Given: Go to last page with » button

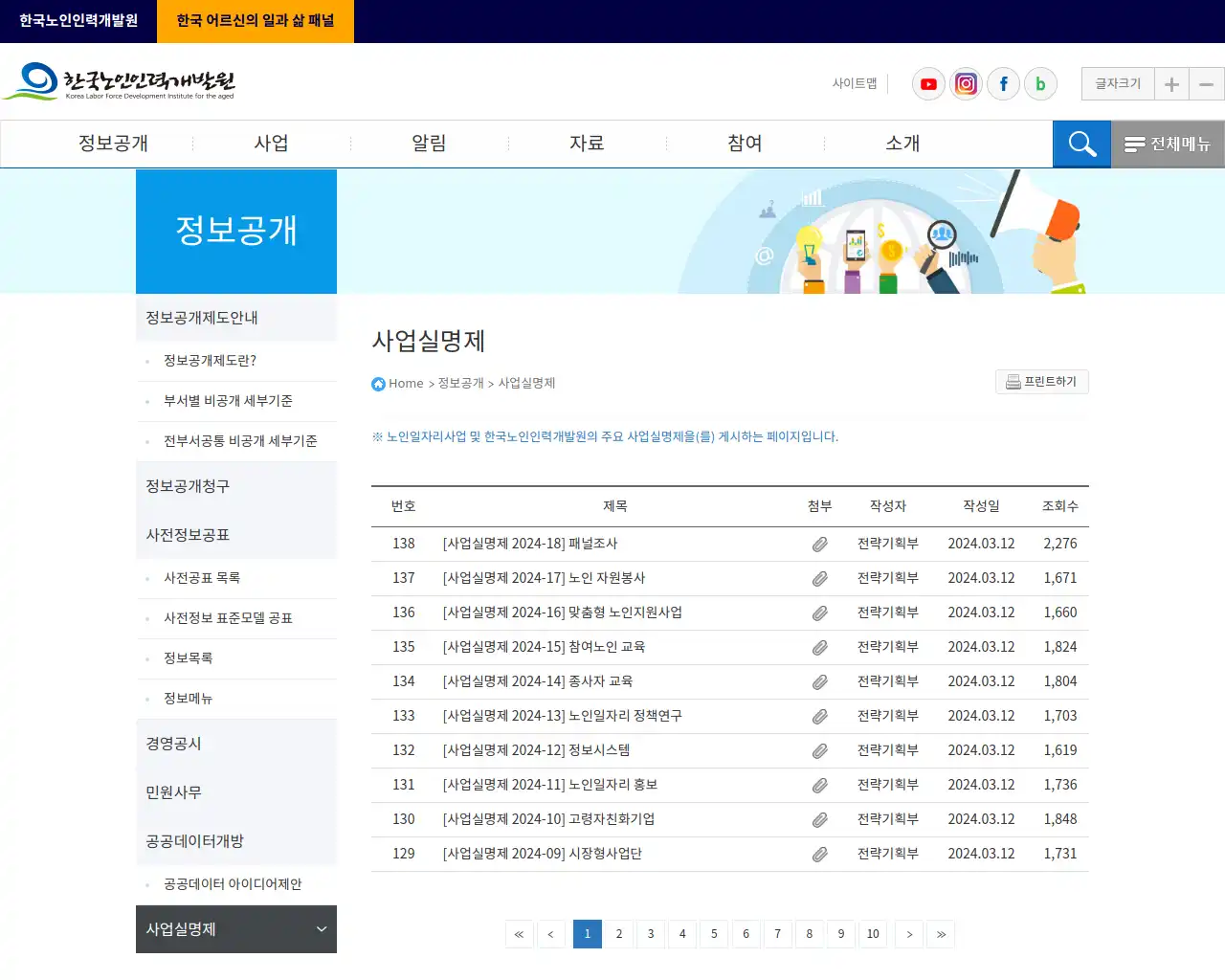Looking at the screenshot, I should point(941,934).
